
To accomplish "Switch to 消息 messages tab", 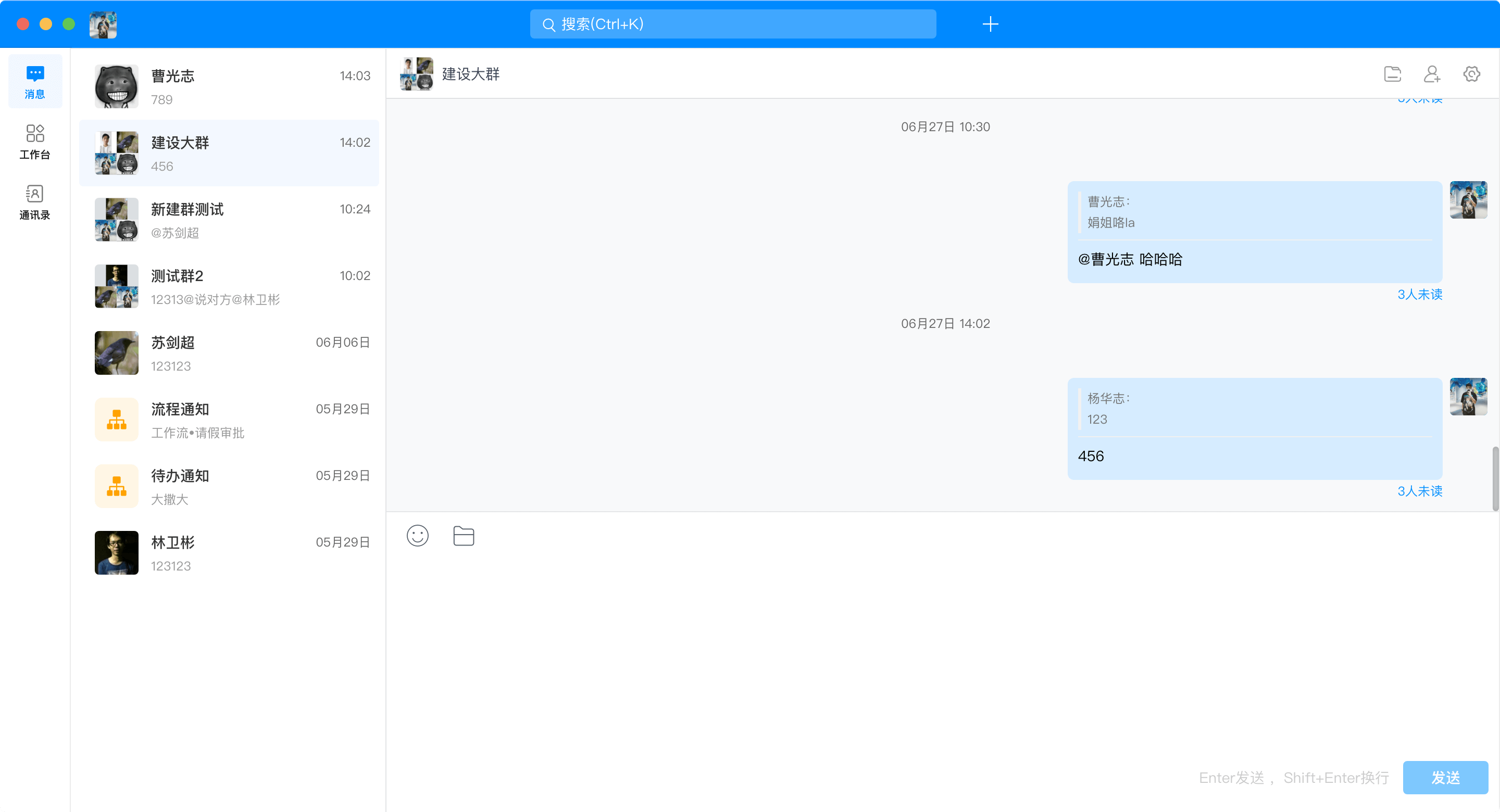I will 35,82.
